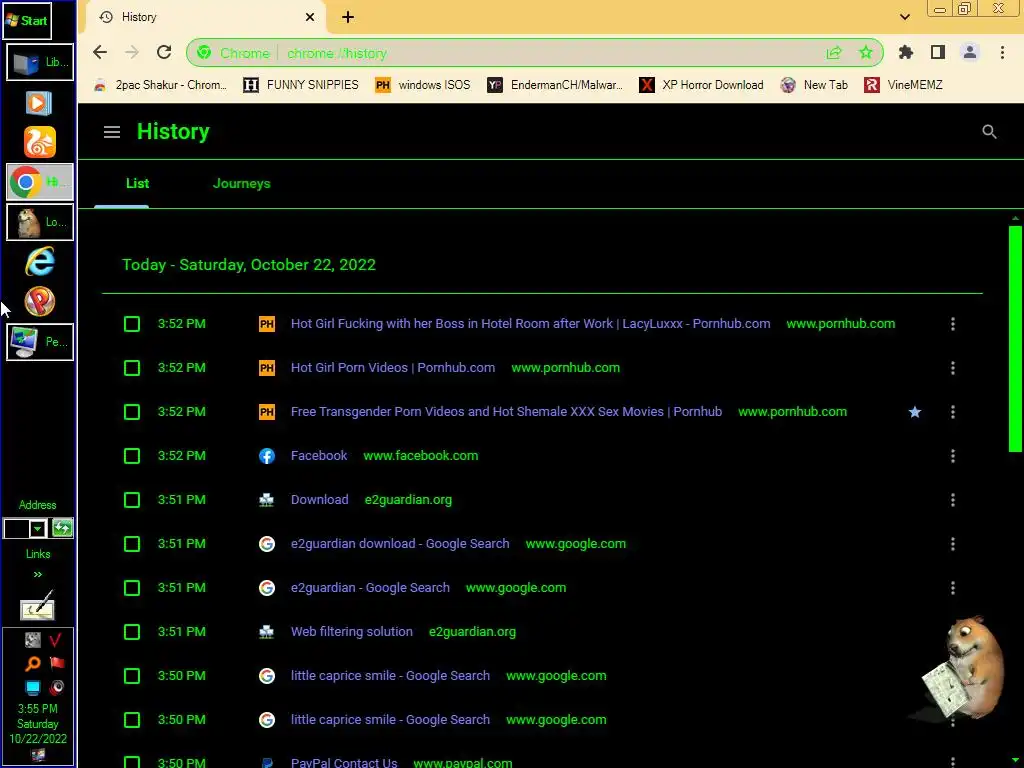Open the Web filtering solution link
The height and width of the screenshot is (768, 1024).
click(x=351, y=632)
